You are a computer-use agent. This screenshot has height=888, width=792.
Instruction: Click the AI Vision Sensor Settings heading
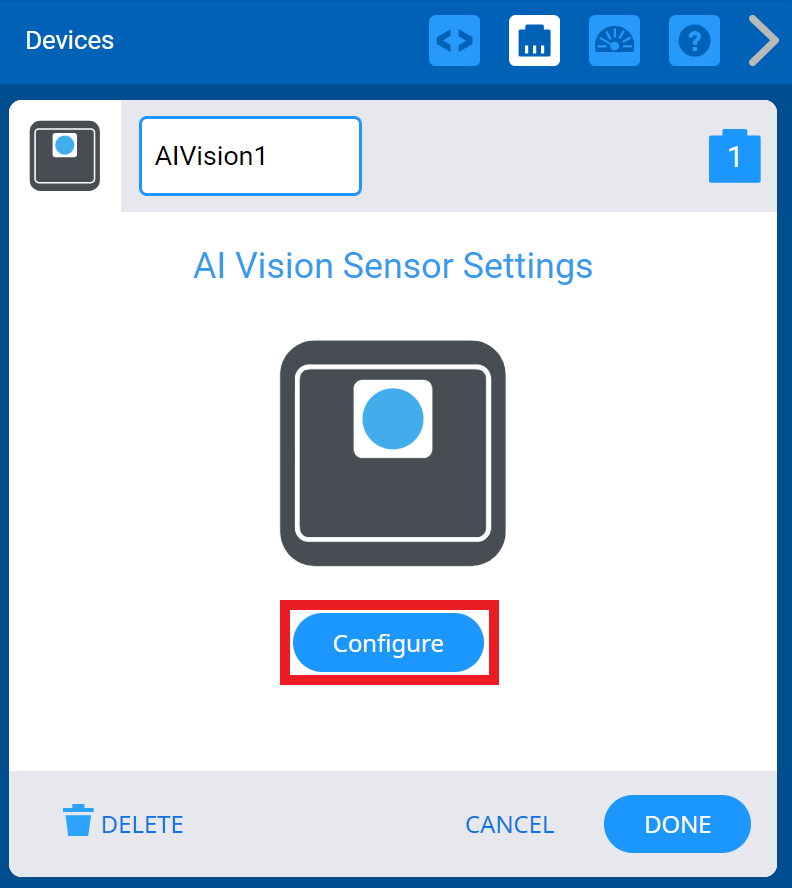click(x=393, y=265)
